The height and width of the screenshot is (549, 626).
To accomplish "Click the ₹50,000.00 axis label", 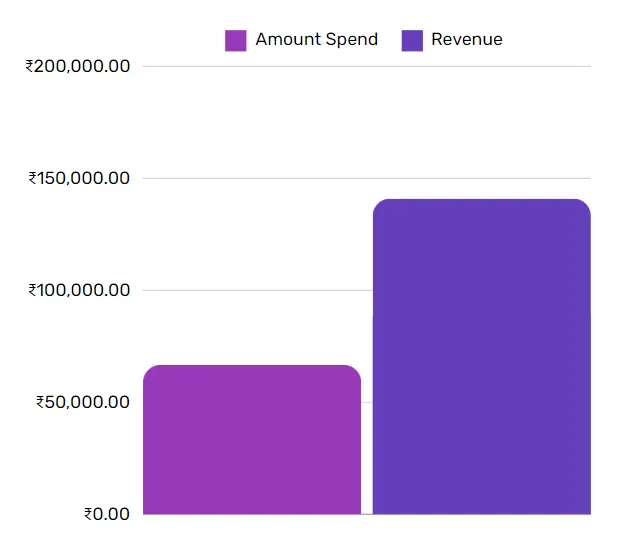I will point(82,403).
